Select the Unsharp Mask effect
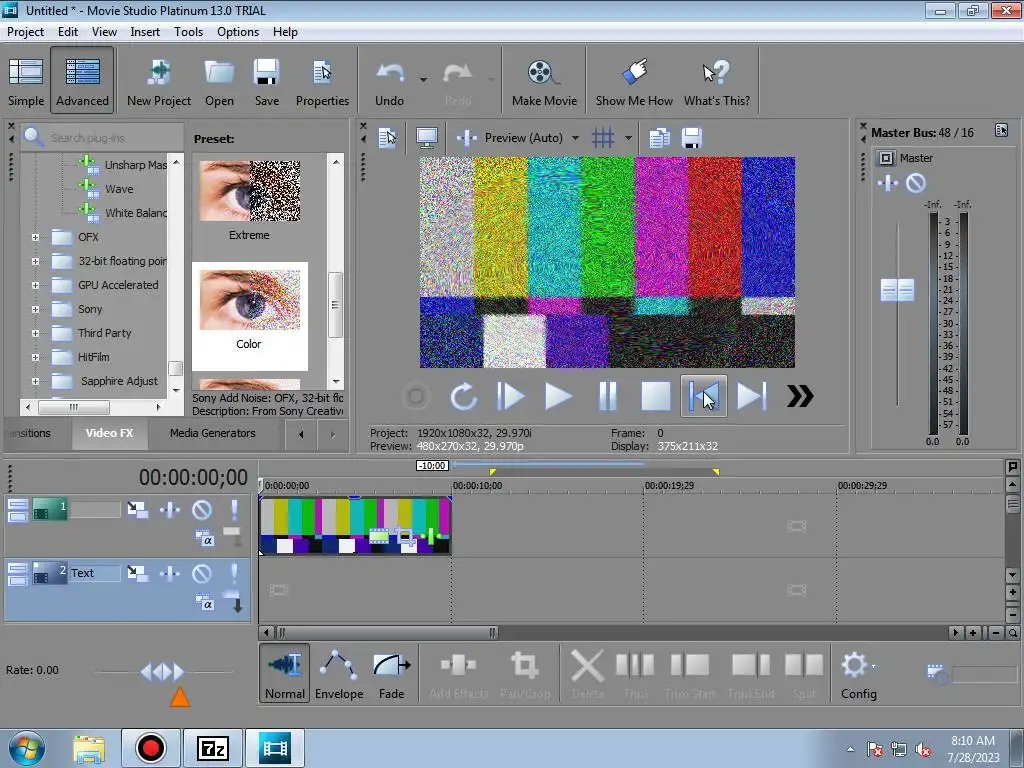This screenshot has width=1024, height=768. (x=135, y=165)
